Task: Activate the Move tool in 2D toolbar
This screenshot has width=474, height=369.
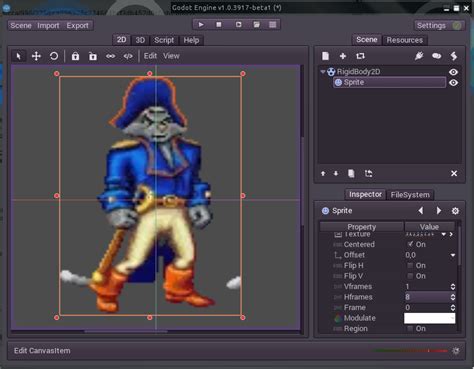Action: click(36, 56)
